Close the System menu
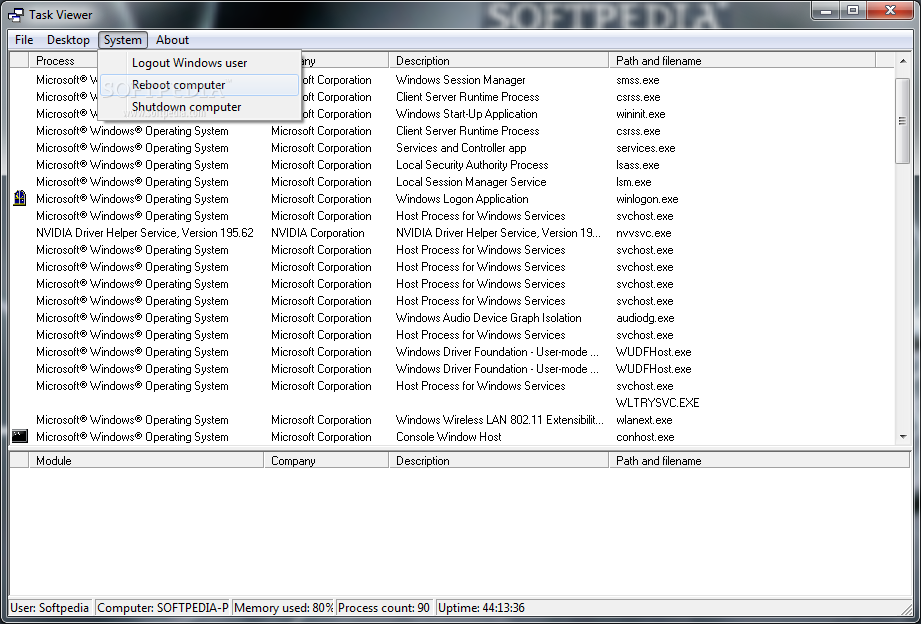 pyautogui.click(x=123, y=40)
